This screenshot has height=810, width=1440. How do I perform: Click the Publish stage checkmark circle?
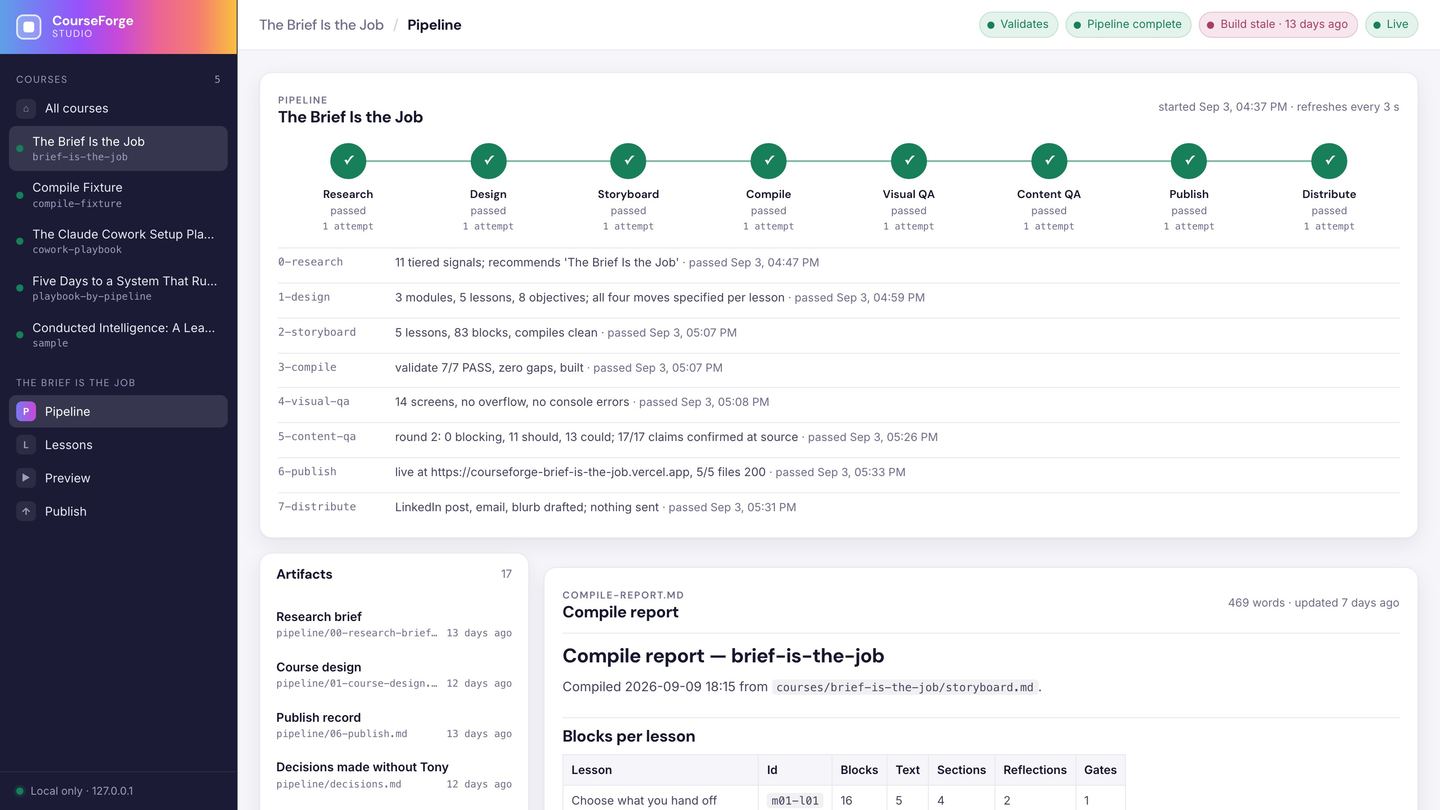click(1189, 160)
